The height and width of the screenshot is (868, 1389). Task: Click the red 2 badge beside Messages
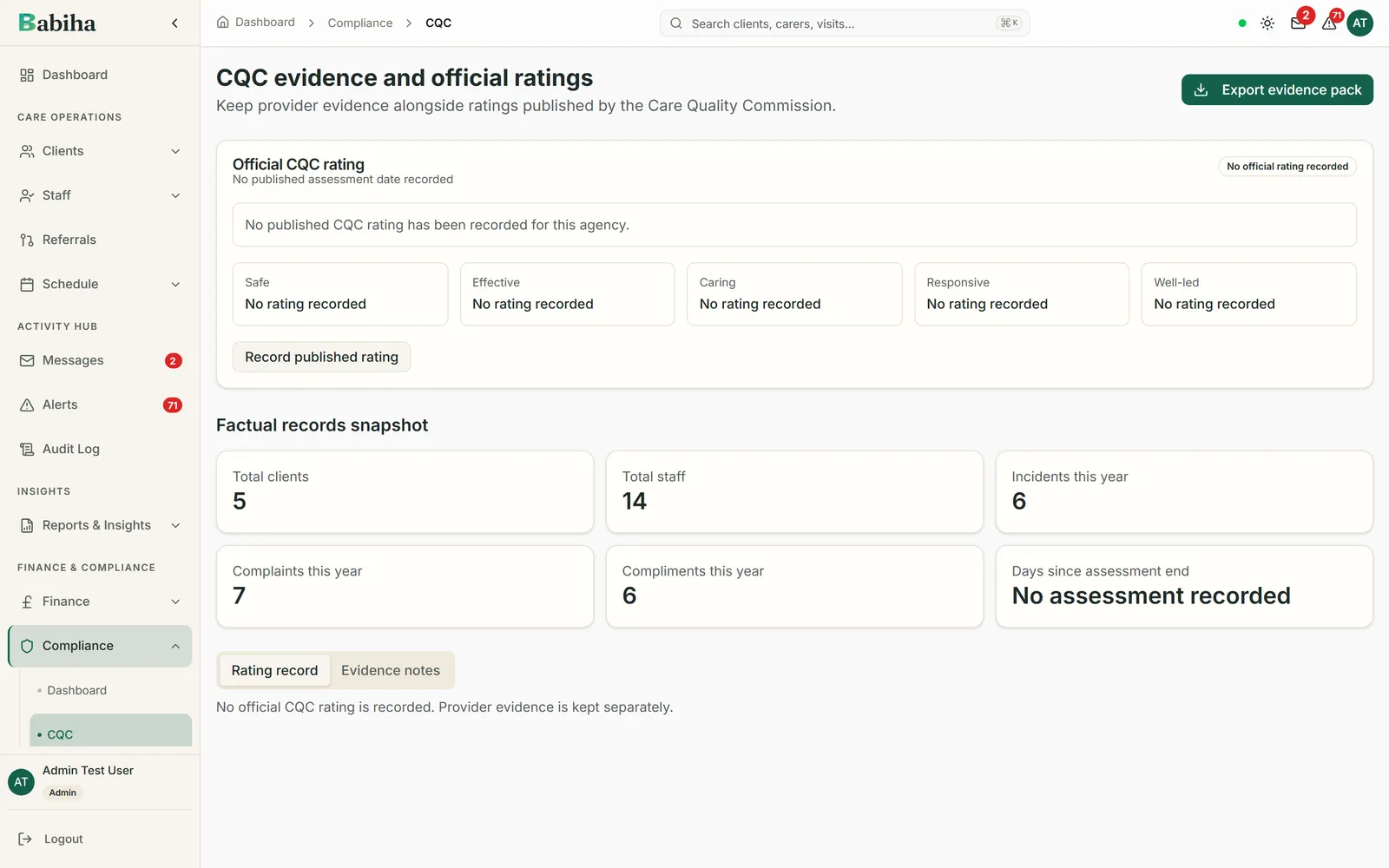click(174, 360)
